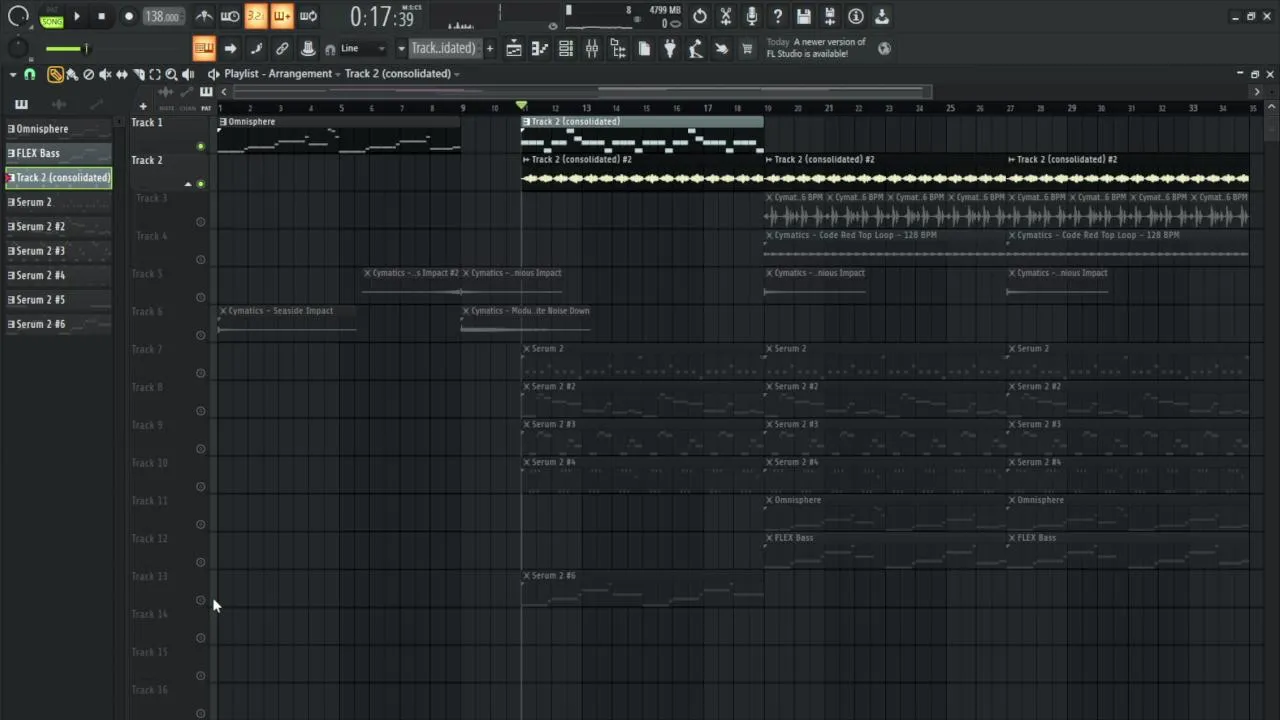Select the playback speaker tool
1280x720 pixels.
188,74
